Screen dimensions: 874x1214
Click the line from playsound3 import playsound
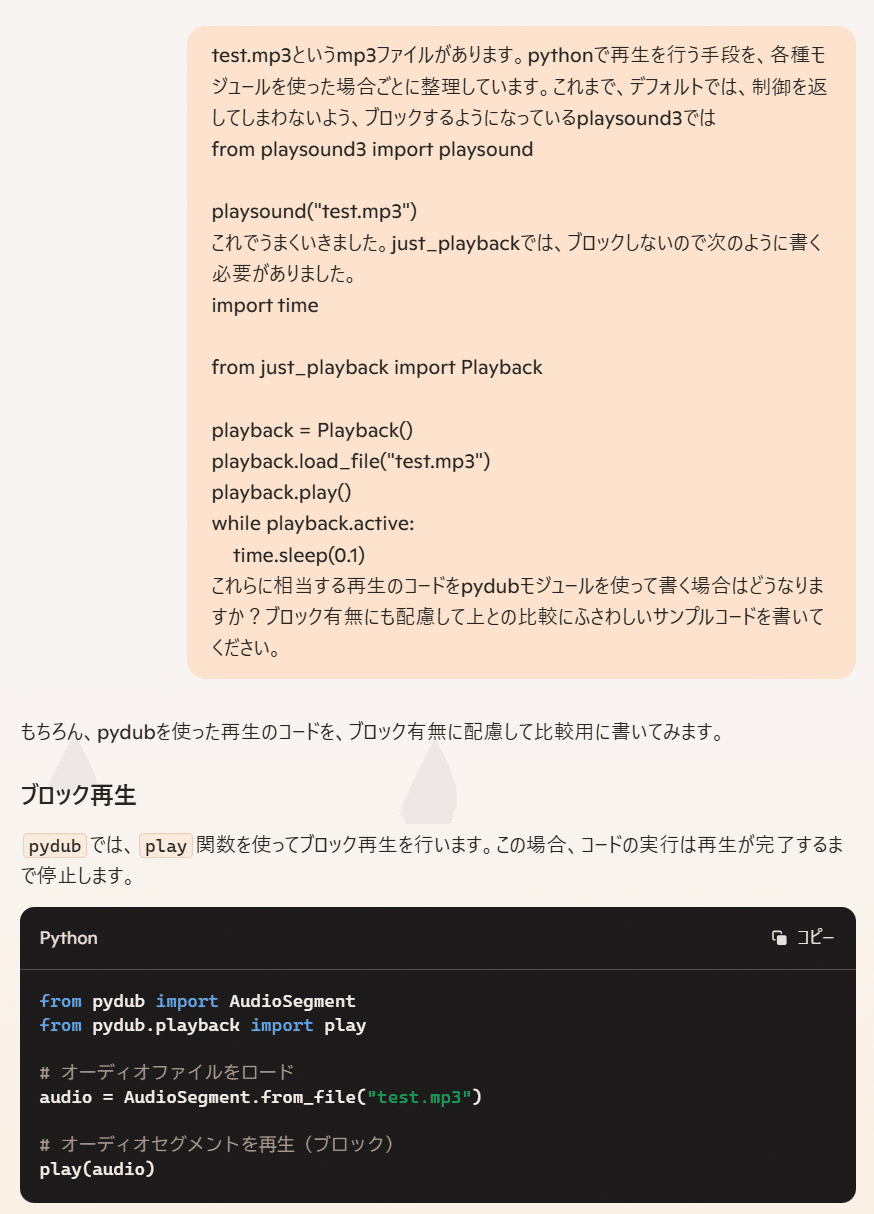[x=372, y=149]
